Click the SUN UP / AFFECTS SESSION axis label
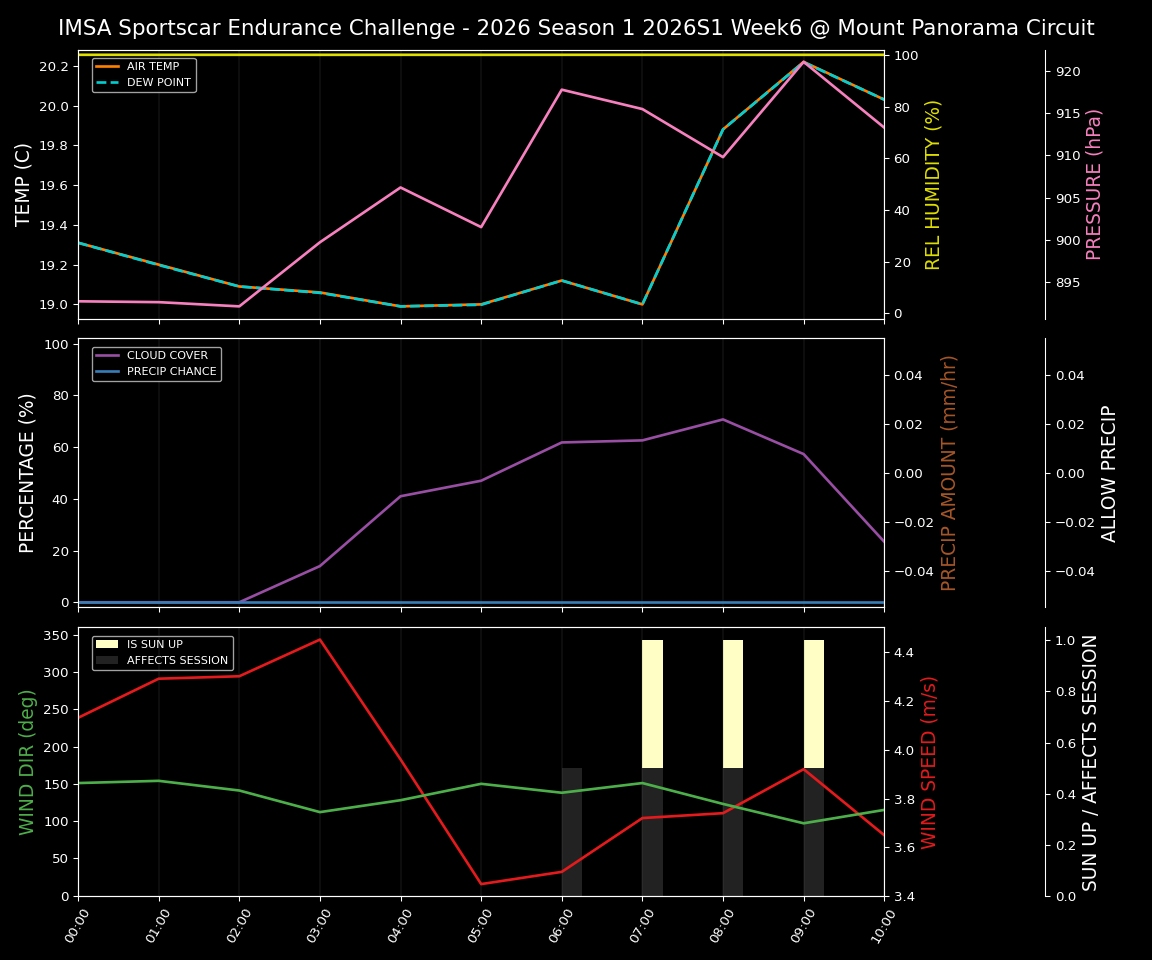Screen dimensions: 1152x960 point(1090,763)
